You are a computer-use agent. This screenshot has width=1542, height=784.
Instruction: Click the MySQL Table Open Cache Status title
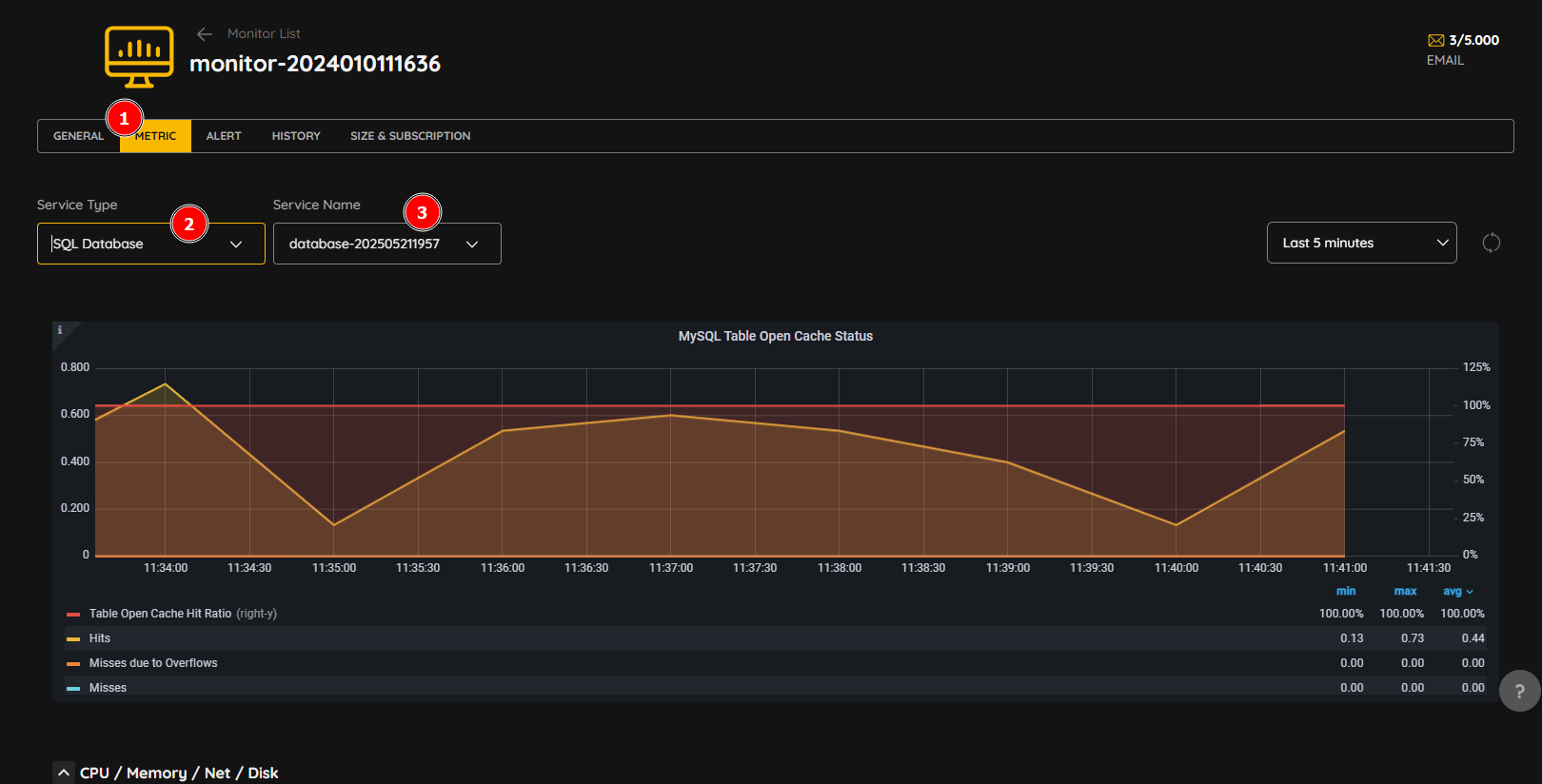[775, 336]
